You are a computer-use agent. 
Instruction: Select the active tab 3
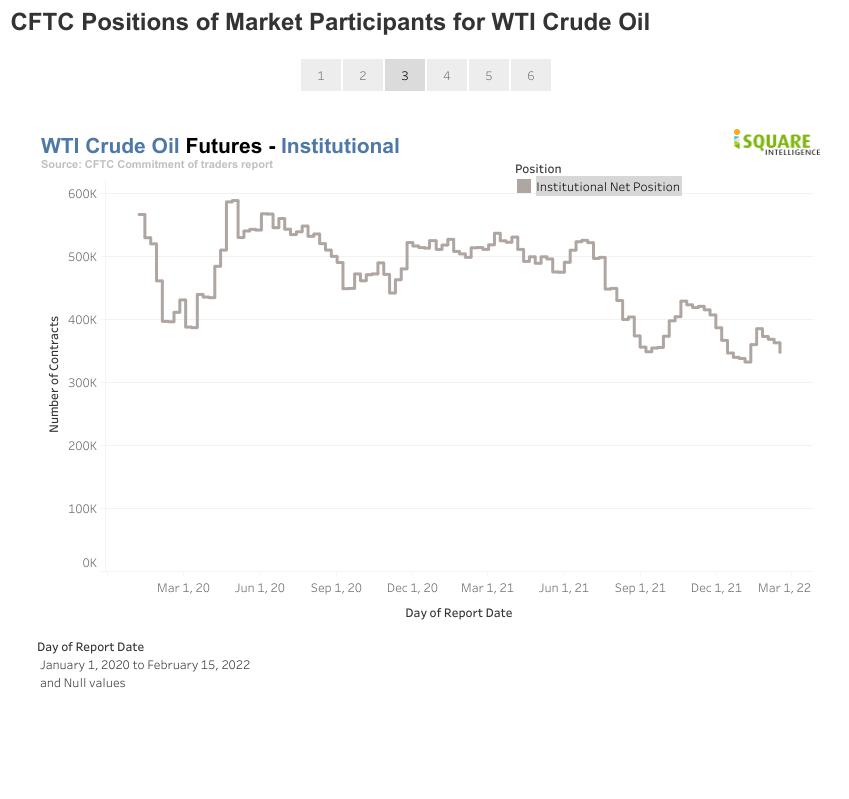tap(405, 75)
